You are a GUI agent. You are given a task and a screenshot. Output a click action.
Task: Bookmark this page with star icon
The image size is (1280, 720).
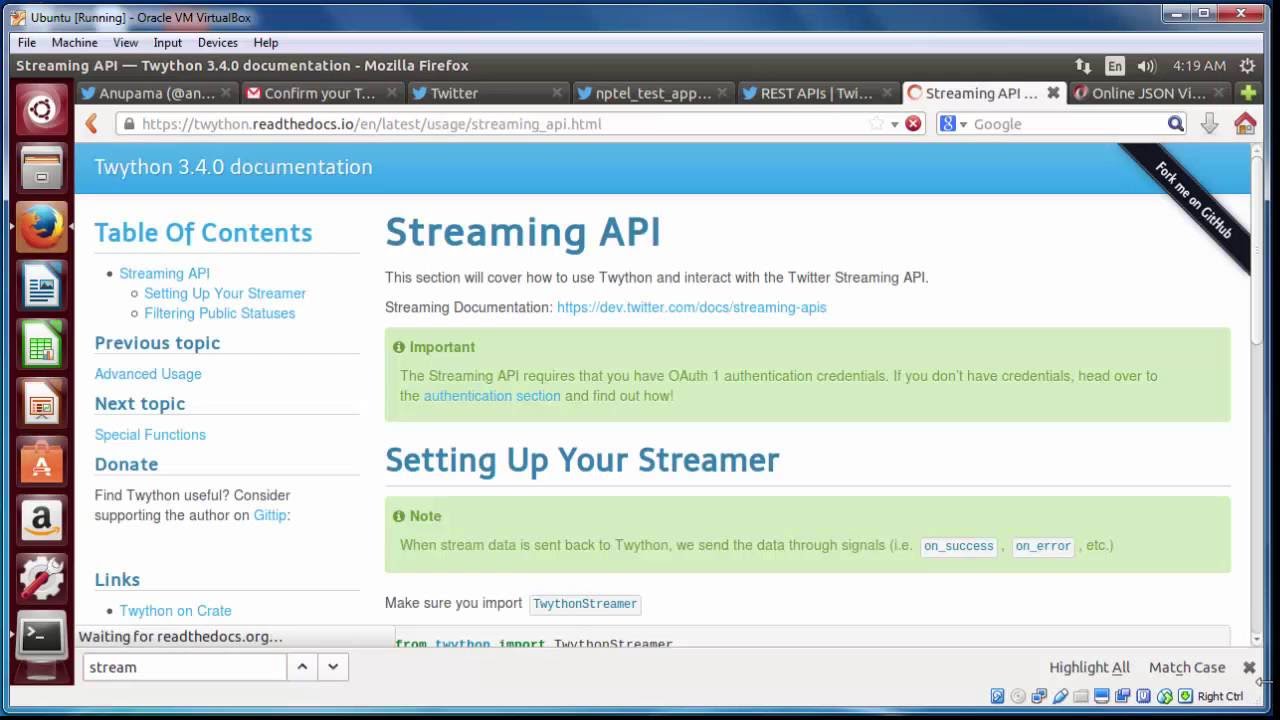[x=877, y=124]
